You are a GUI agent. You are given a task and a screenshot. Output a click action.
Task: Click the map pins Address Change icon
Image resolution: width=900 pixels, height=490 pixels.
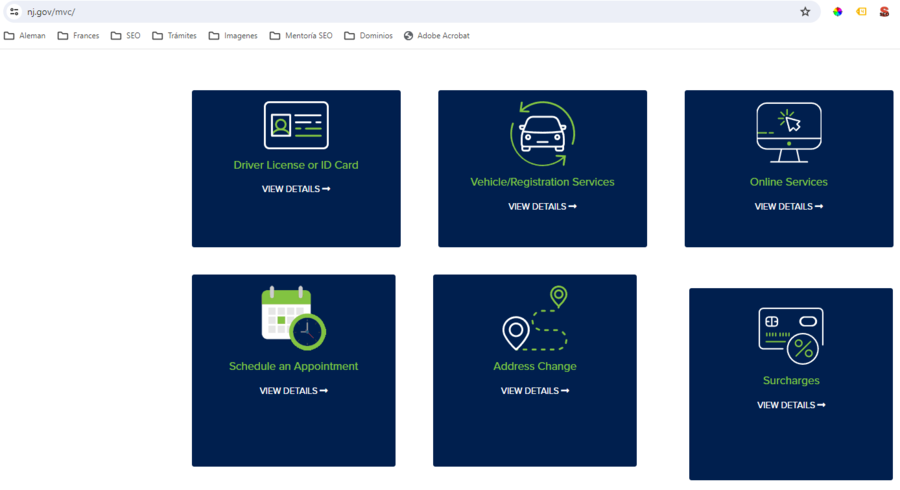coord(534,318)
